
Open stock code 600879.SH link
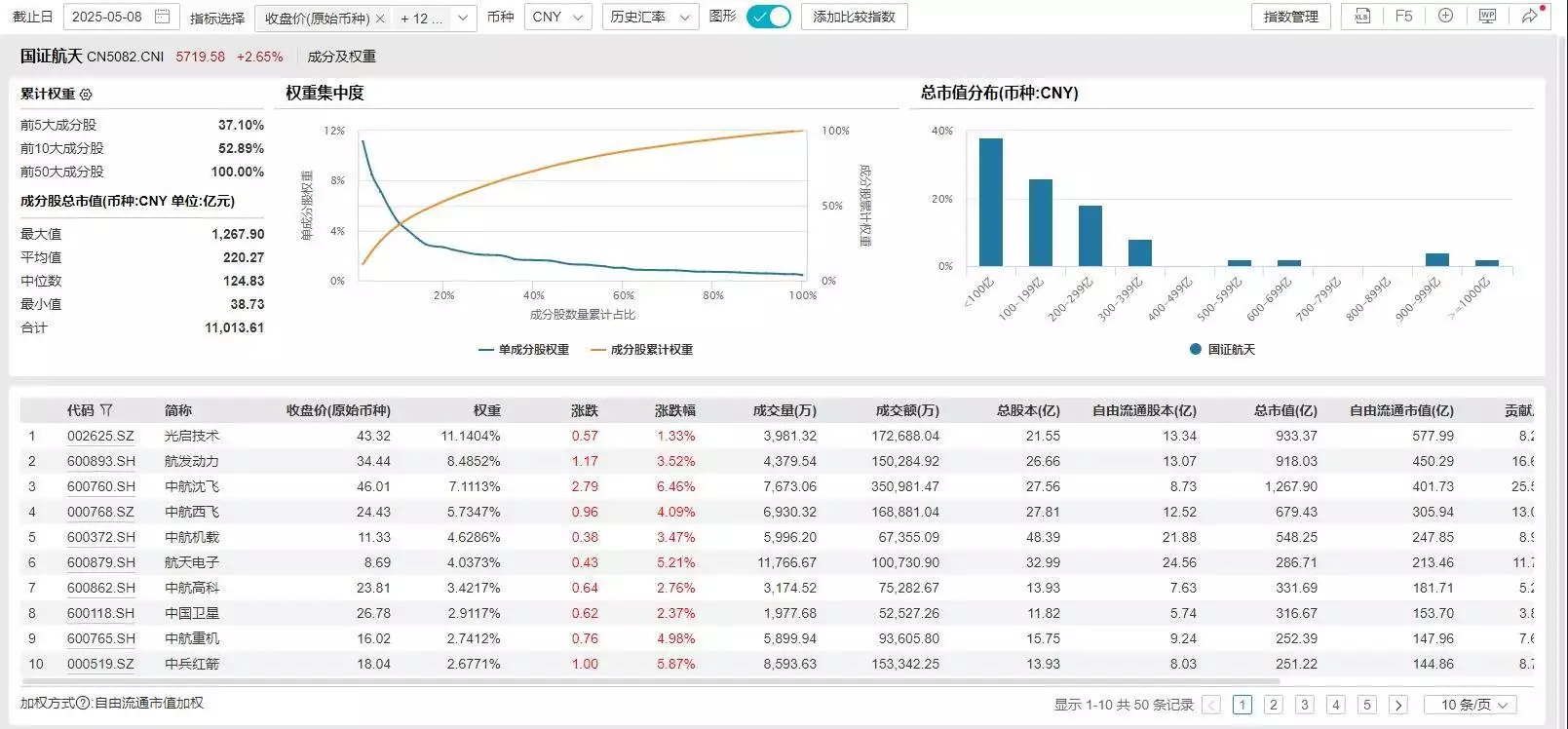pyautogui.click(x=101, y=562)
